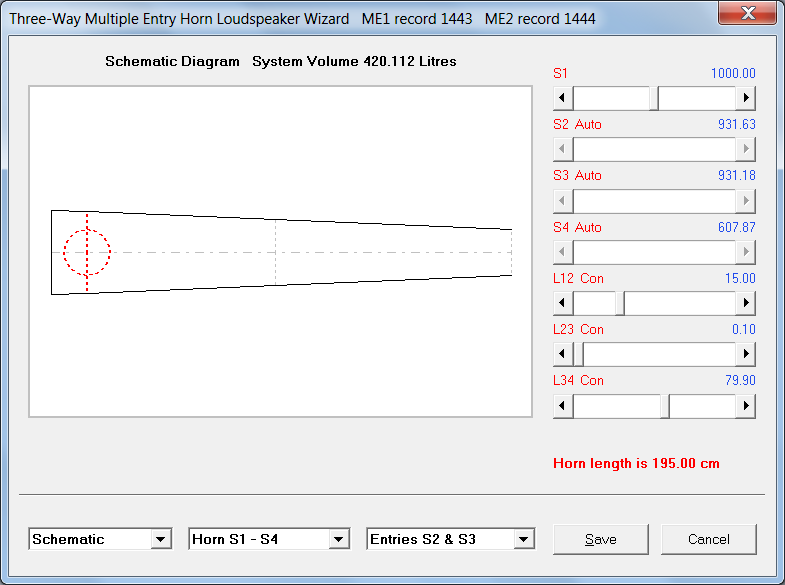This screenshot has width=785, height=585.
Task: Close the Horn Loudspeaker Wizard window
Action: coord(747,13)
